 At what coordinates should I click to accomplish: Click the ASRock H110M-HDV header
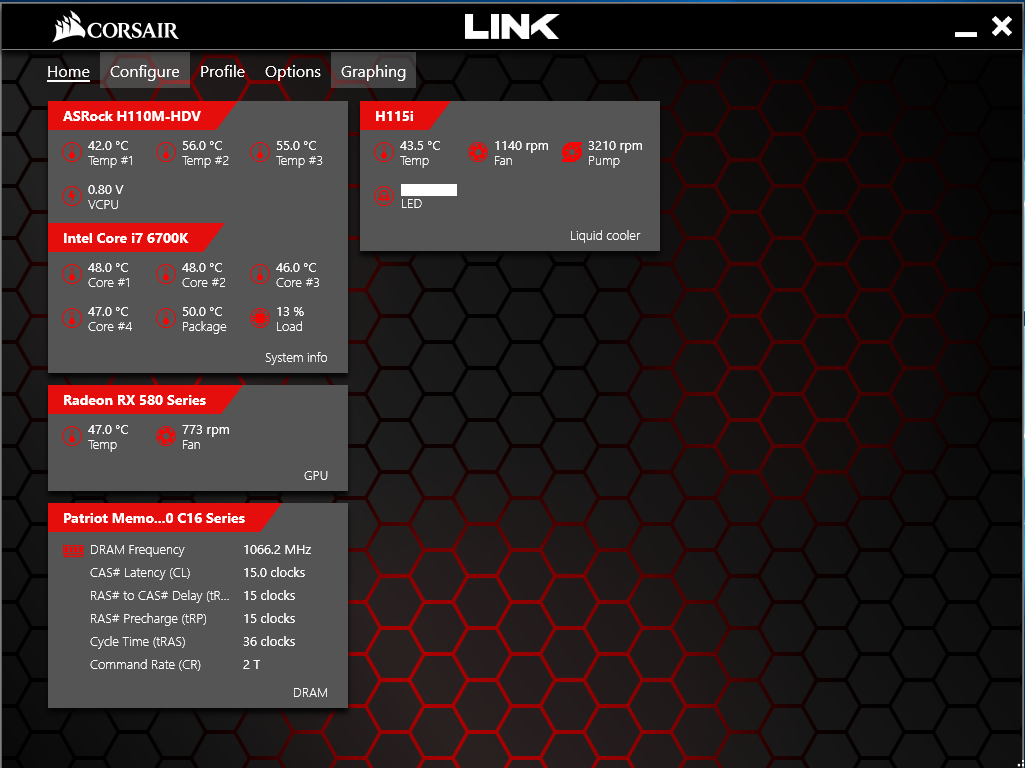point(132,116)
